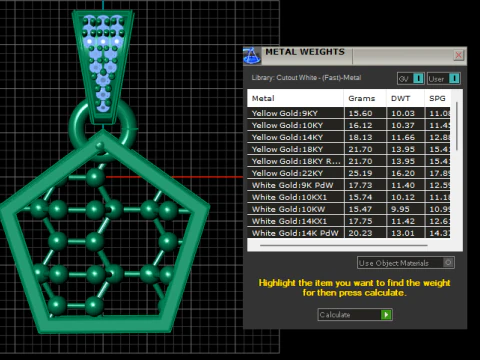Toggle the GV library switch
This screenshot has height=360, width=480.
411,79
